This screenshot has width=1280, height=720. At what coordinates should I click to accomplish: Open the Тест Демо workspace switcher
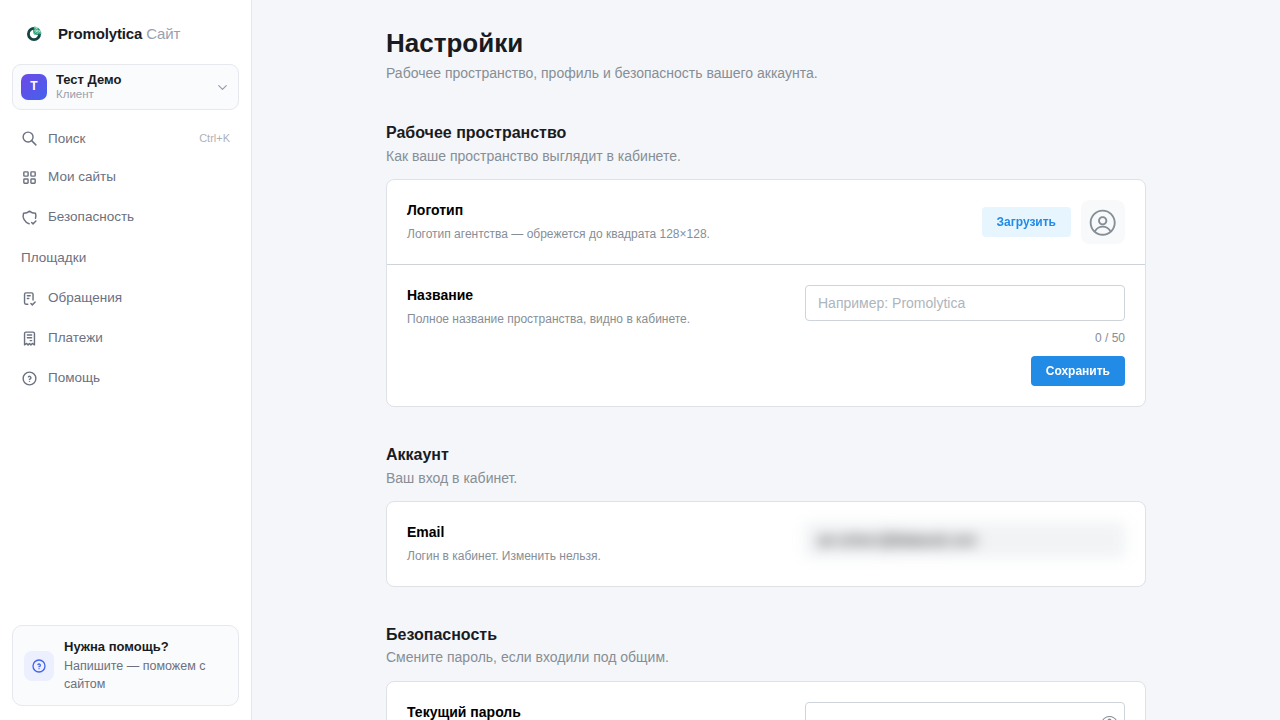[x=125, y=87]
